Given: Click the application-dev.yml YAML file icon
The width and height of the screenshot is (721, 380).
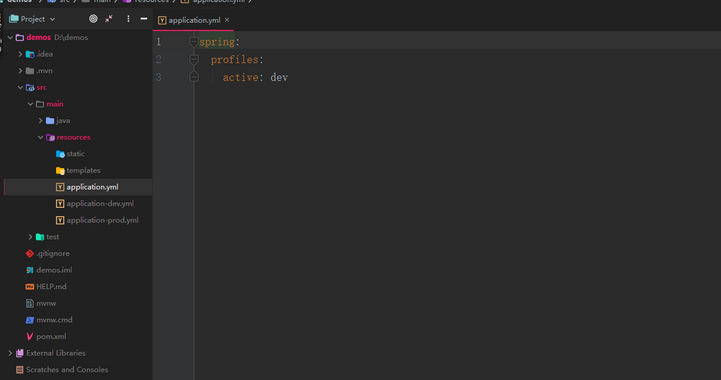Looking at the screenshot, I should pos(60,203).
